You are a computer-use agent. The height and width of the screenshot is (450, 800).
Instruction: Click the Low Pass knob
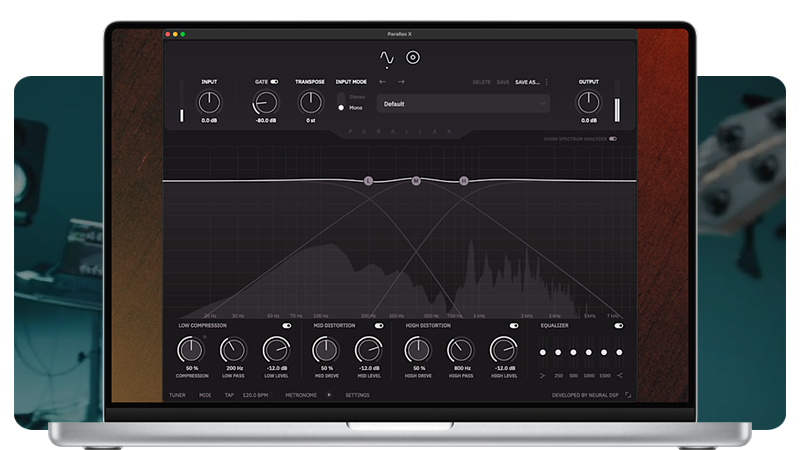click(233, 350)
